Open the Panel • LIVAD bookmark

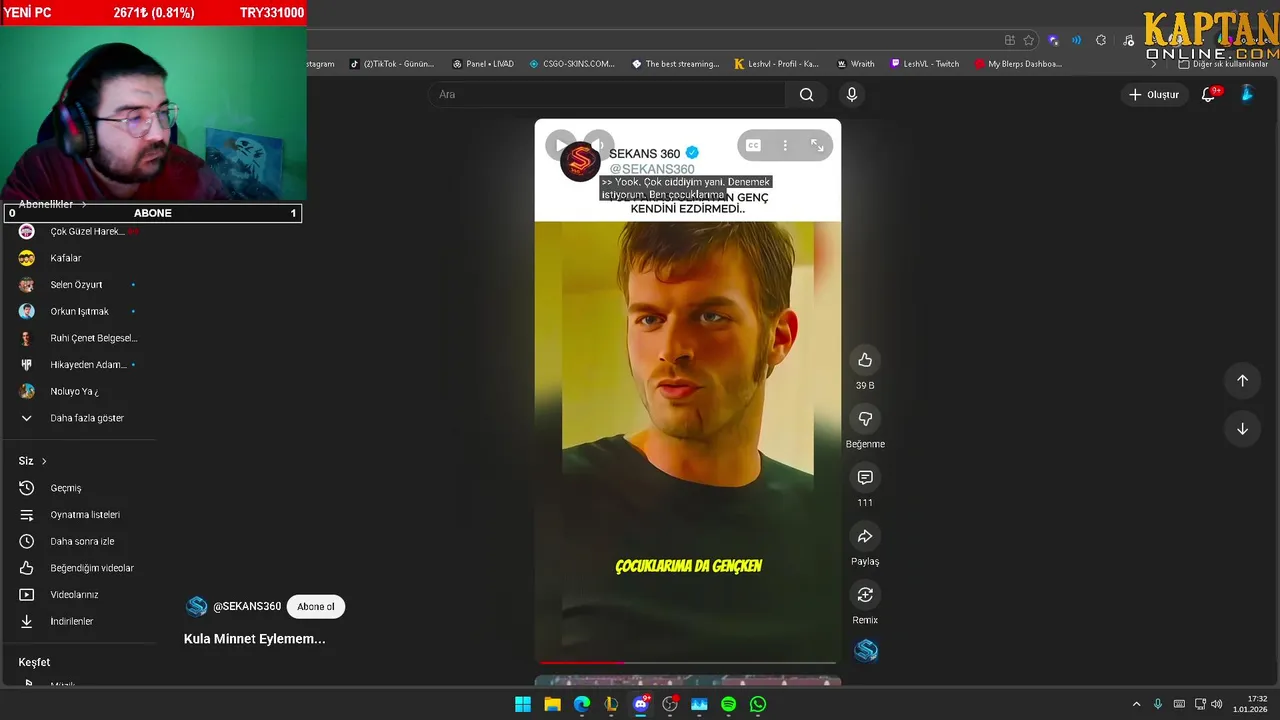(483, 64)
